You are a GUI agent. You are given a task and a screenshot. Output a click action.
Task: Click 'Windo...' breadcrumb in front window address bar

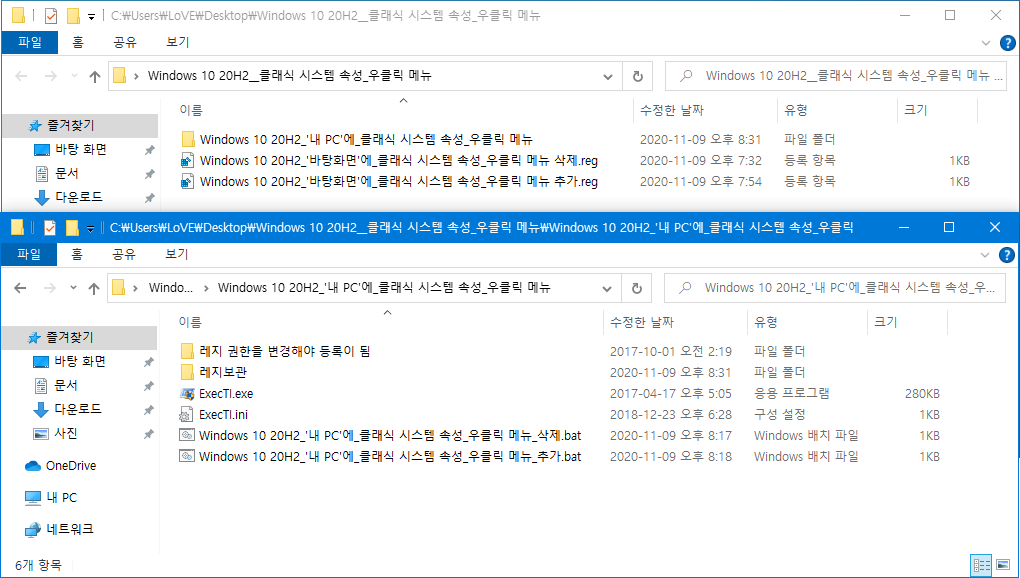coord(171,287)
